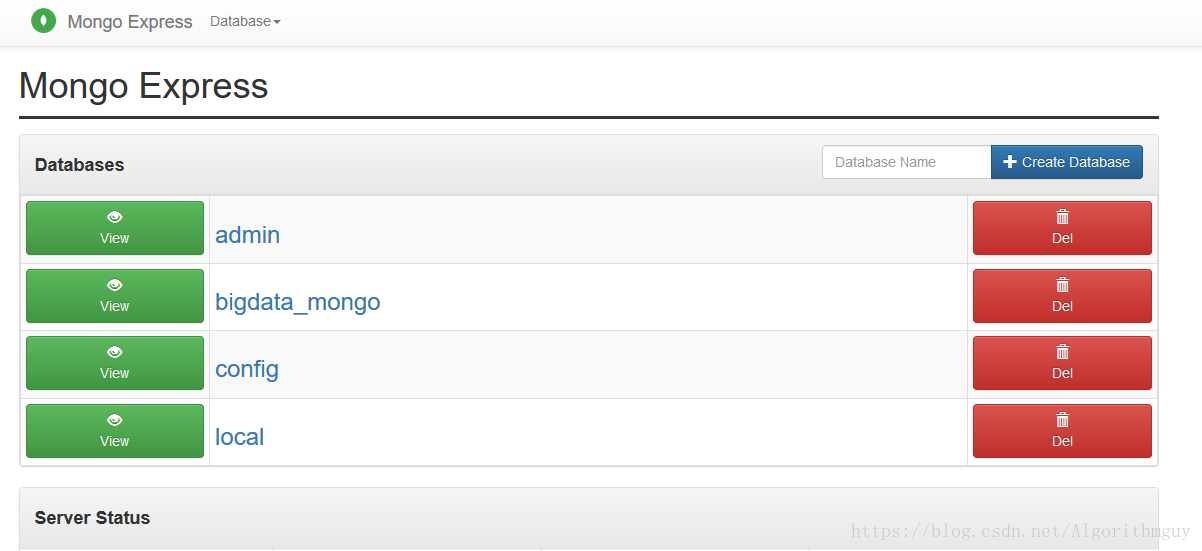View the config database
1202x551 pixels.
115,363
